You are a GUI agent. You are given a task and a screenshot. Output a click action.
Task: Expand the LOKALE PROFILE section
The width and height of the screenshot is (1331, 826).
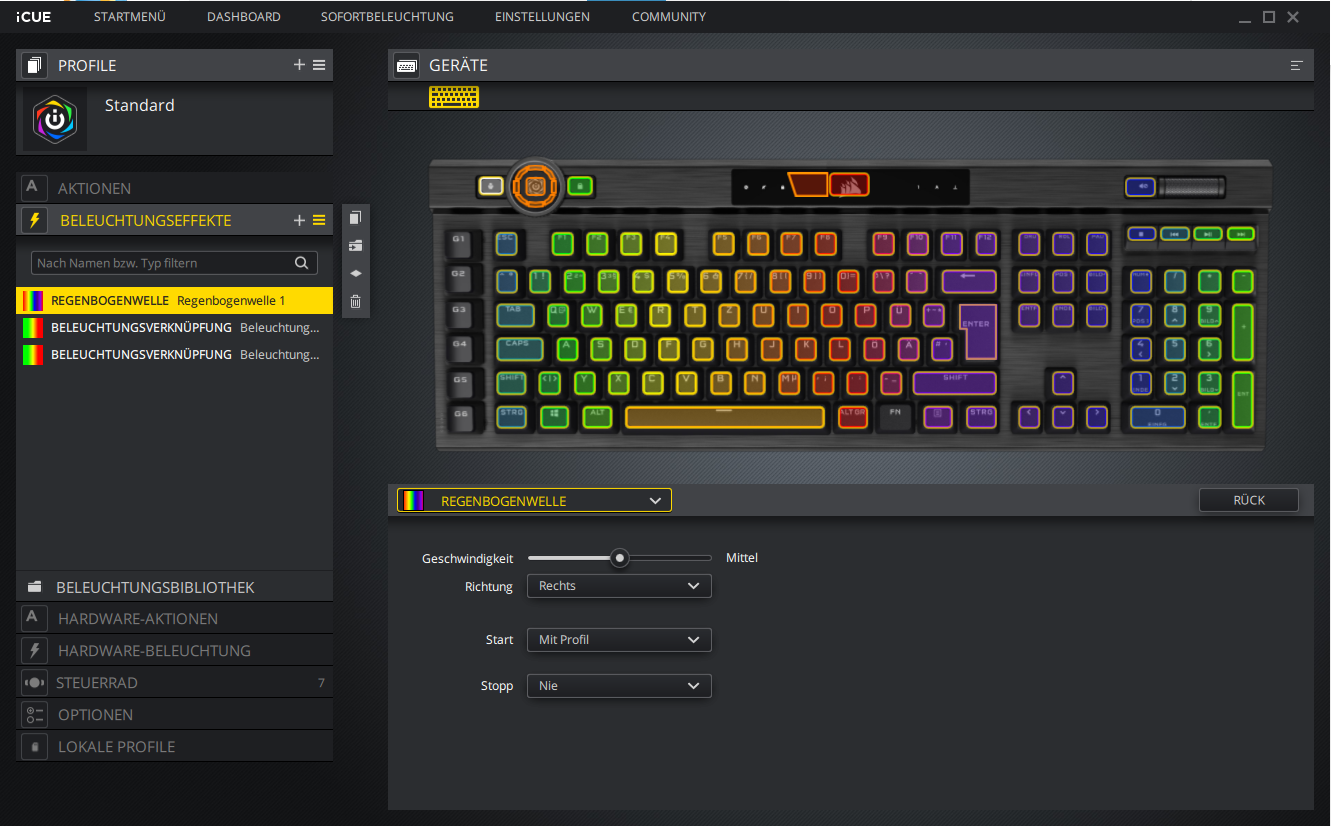tap(174, 747)
